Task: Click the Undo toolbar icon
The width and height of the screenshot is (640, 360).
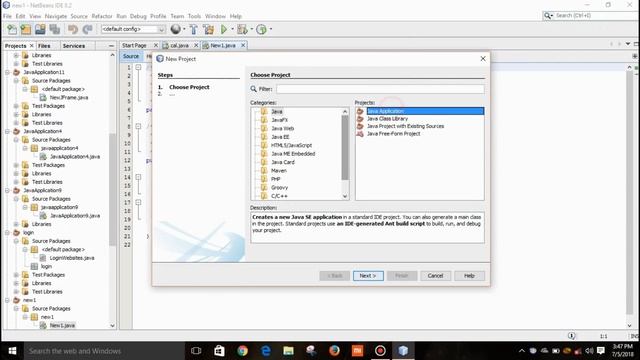Action: pos(73,29)
